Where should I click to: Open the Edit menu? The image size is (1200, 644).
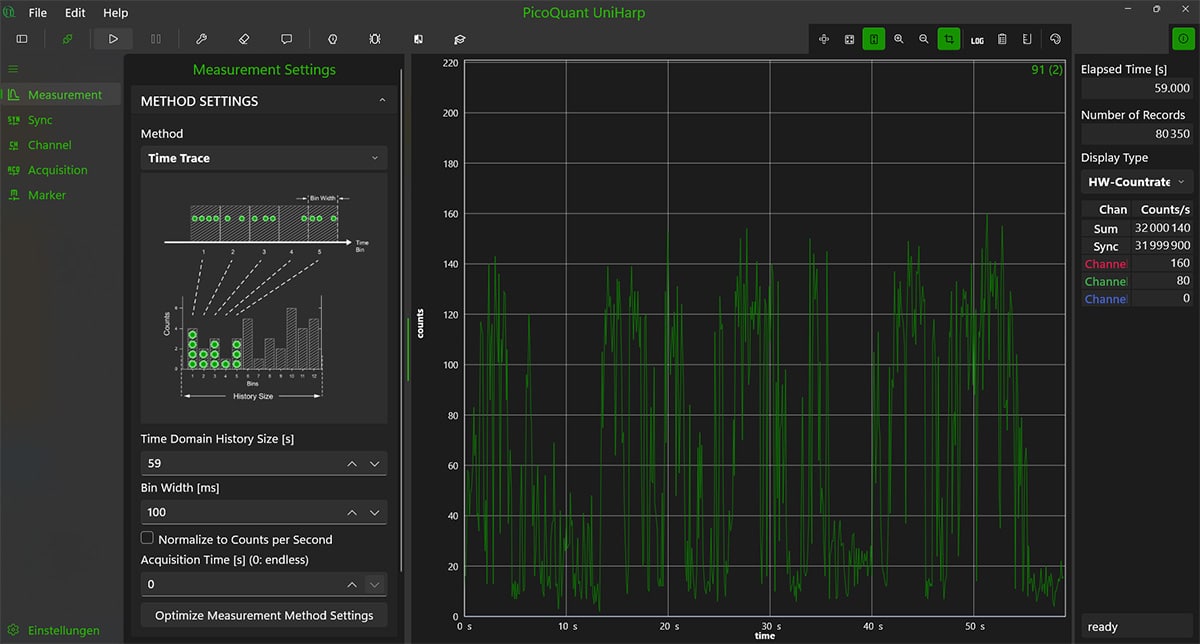(74, 12)
